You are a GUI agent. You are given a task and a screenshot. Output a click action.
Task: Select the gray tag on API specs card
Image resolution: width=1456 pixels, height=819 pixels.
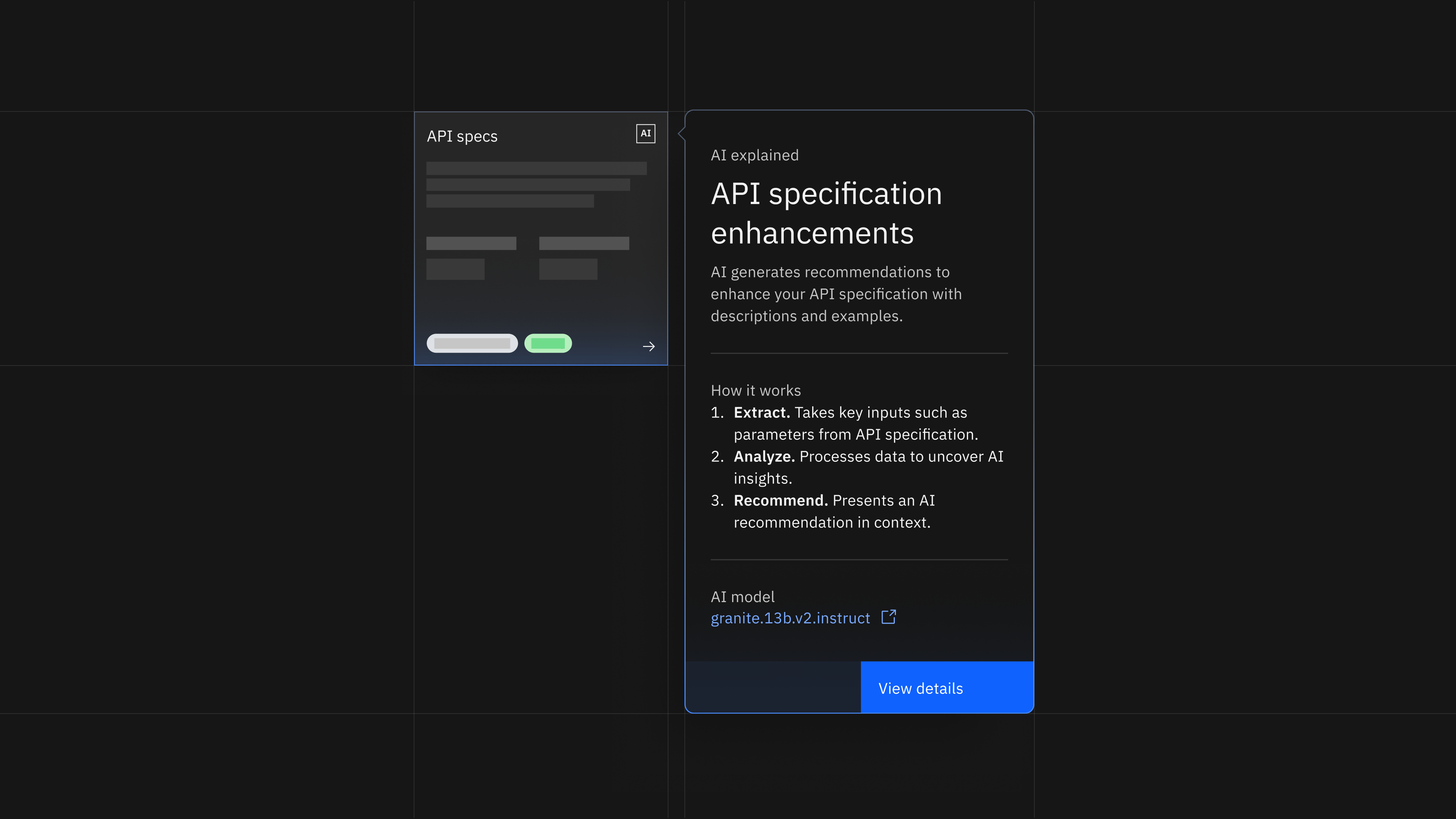[x=472, y=344]
